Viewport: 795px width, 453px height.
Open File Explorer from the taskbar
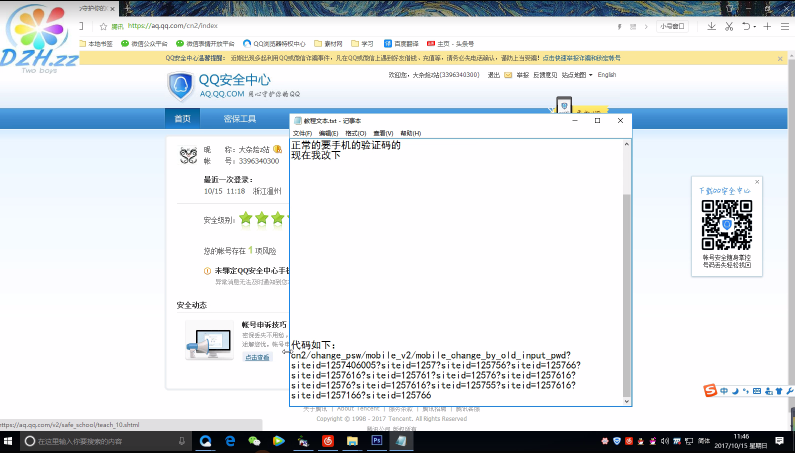352,441
